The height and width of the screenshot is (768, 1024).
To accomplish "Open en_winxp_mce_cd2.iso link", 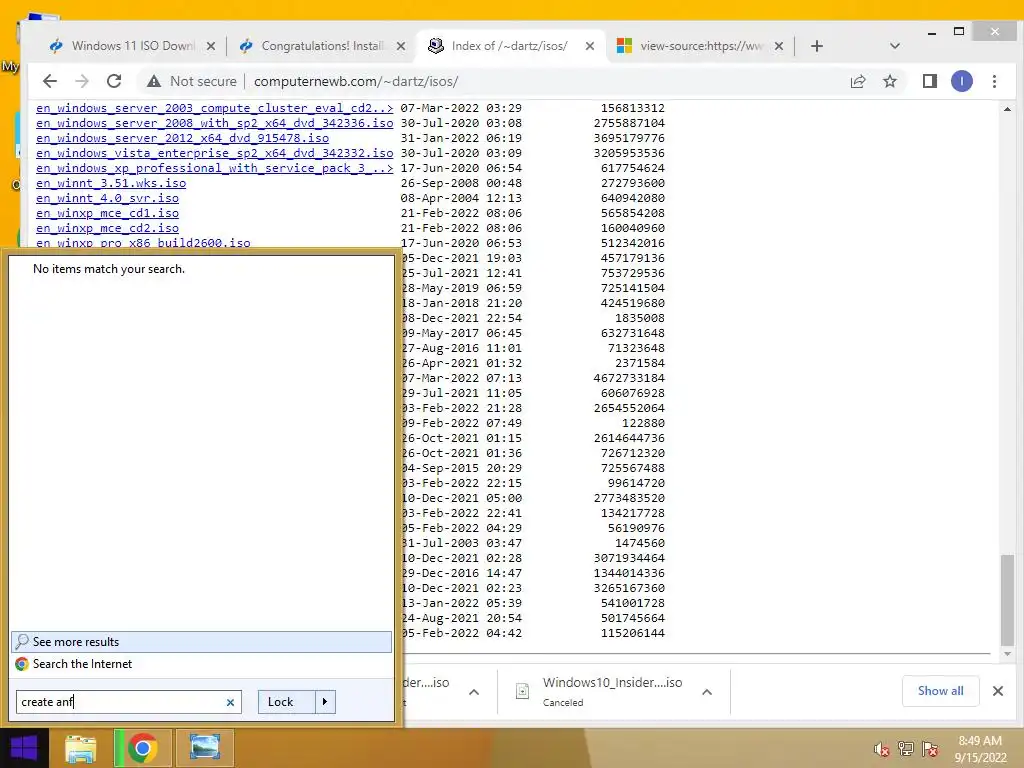I will pos(107,229).
